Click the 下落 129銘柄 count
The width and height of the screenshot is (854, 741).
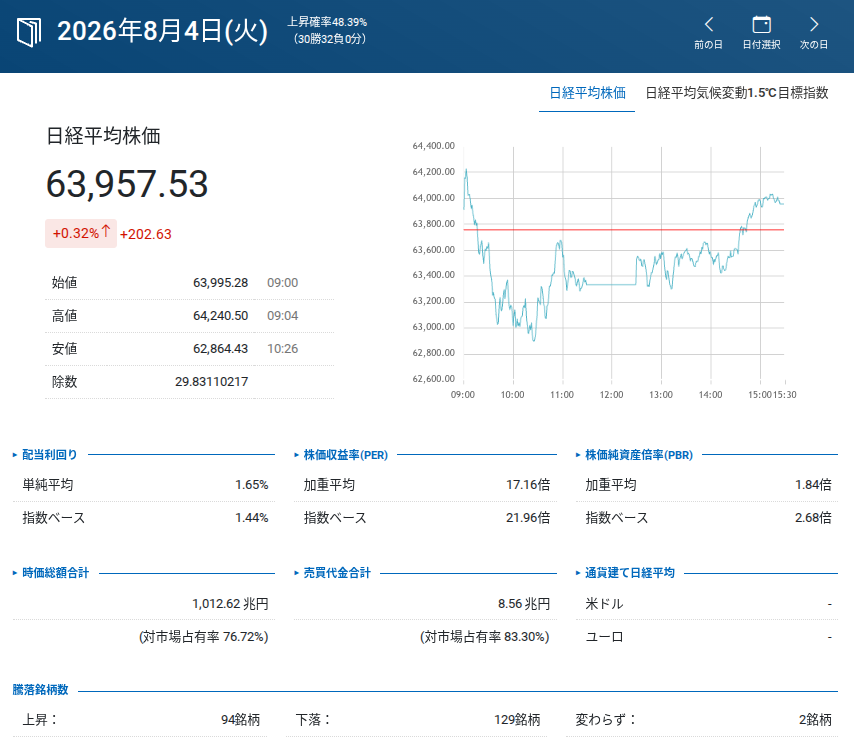[x=517, y=720]
